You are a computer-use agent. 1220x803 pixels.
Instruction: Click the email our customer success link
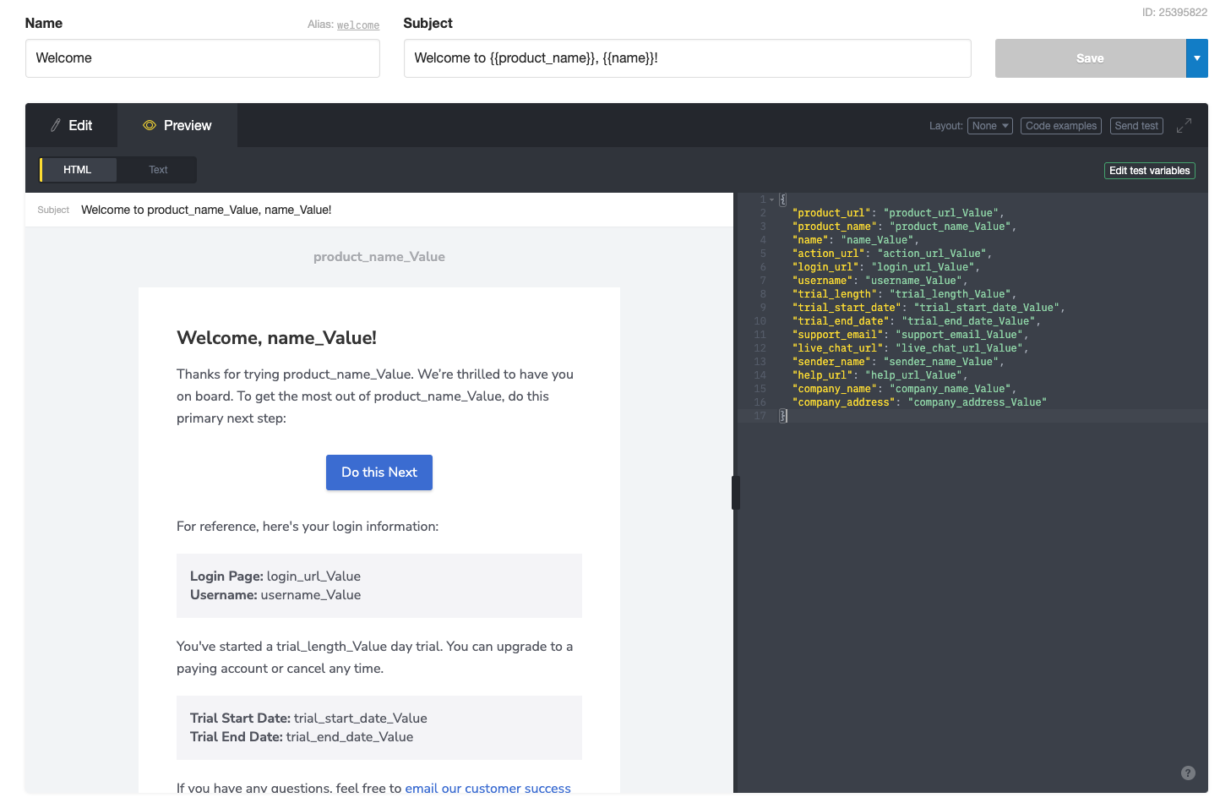(x=488, y=788)
